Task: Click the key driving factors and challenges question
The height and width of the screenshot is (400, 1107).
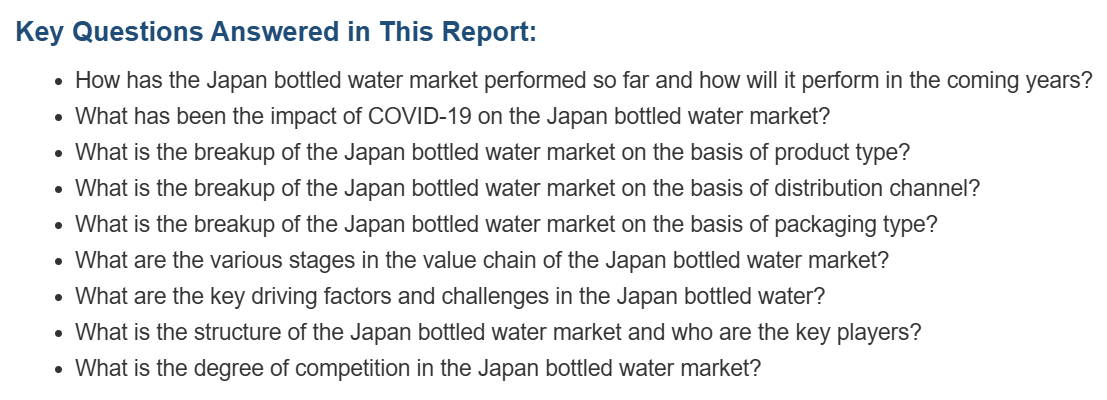Action: click(x=450, y=296)
